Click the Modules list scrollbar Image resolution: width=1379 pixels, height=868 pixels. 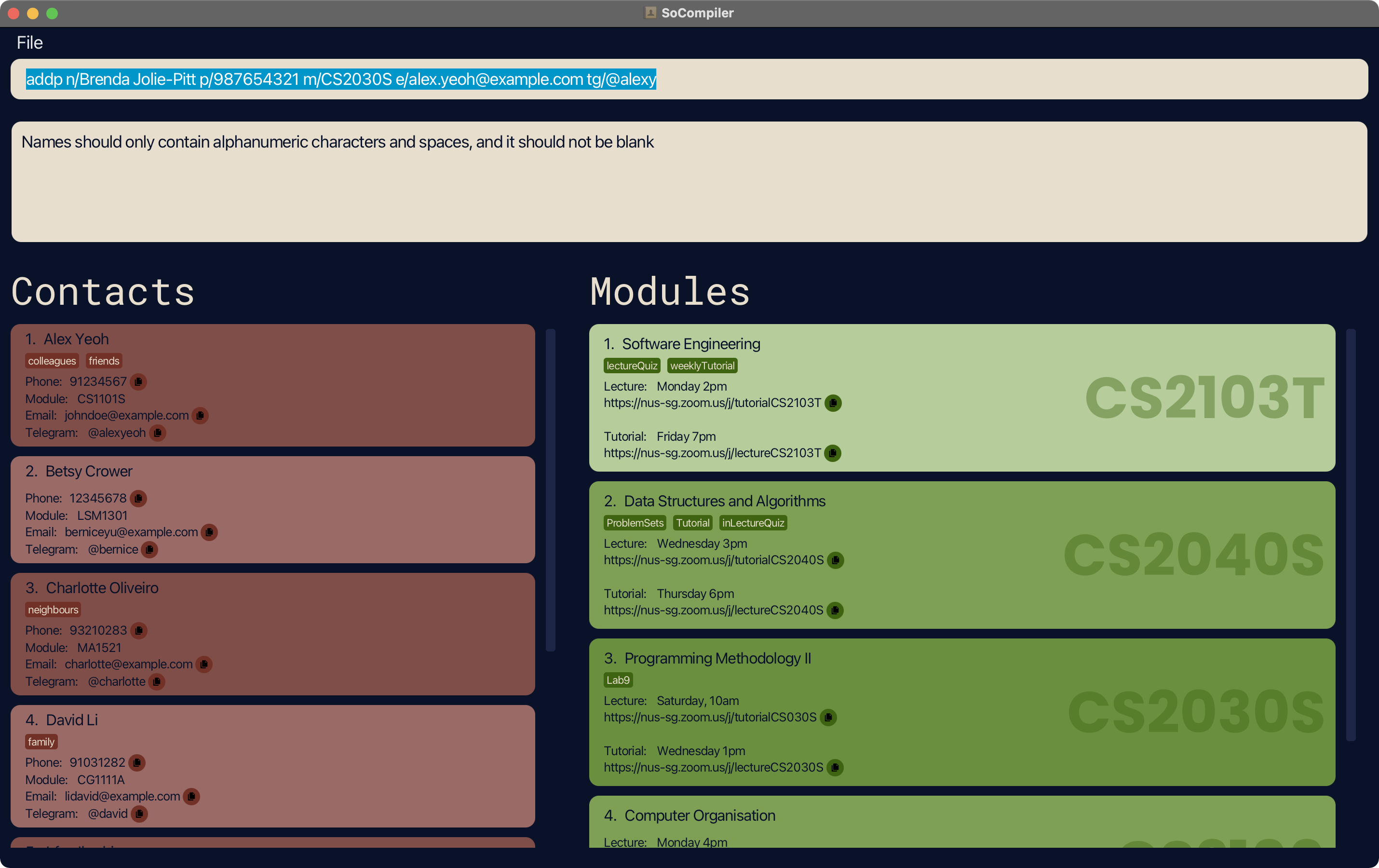coord(1351,534)
